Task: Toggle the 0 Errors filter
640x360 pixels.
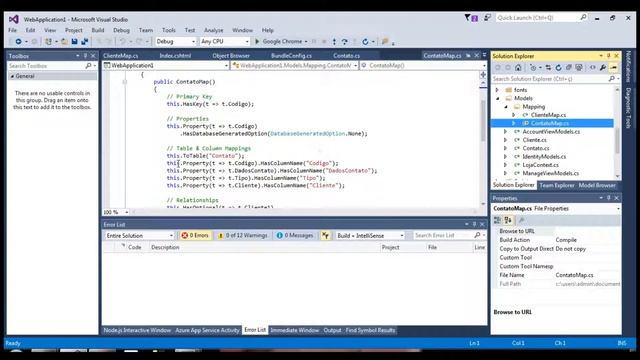Action: pos(195,236)
